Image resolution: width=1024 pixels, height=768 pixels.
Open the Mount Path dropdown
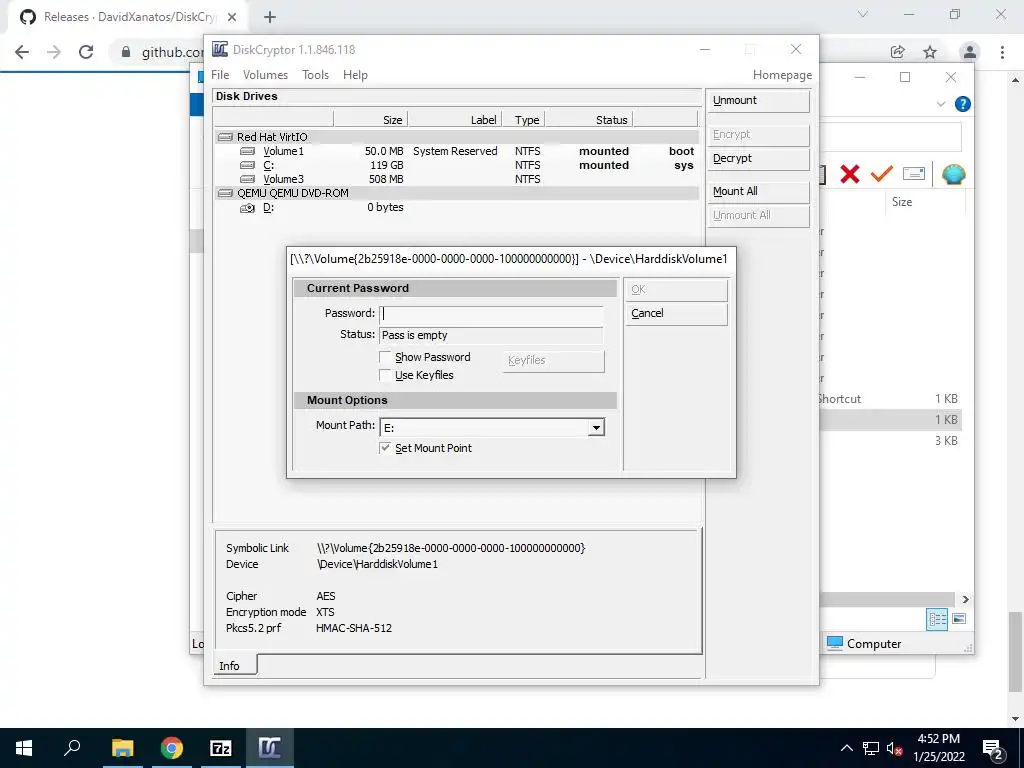(596, 428)
